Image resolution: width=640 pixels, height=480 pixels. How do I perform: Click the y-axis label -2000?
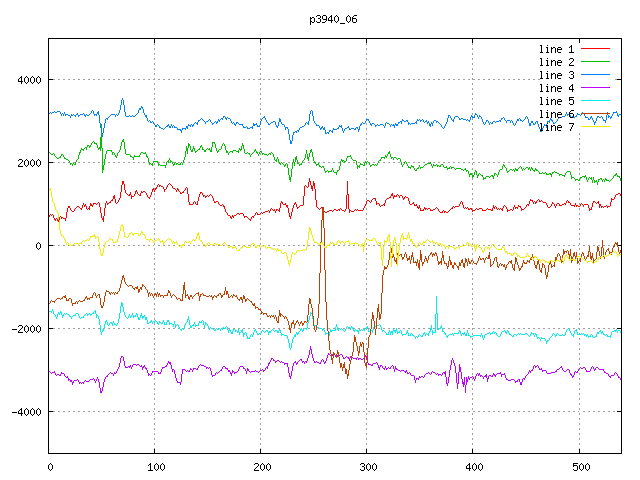pyautogui.click(x=27, y=329)
